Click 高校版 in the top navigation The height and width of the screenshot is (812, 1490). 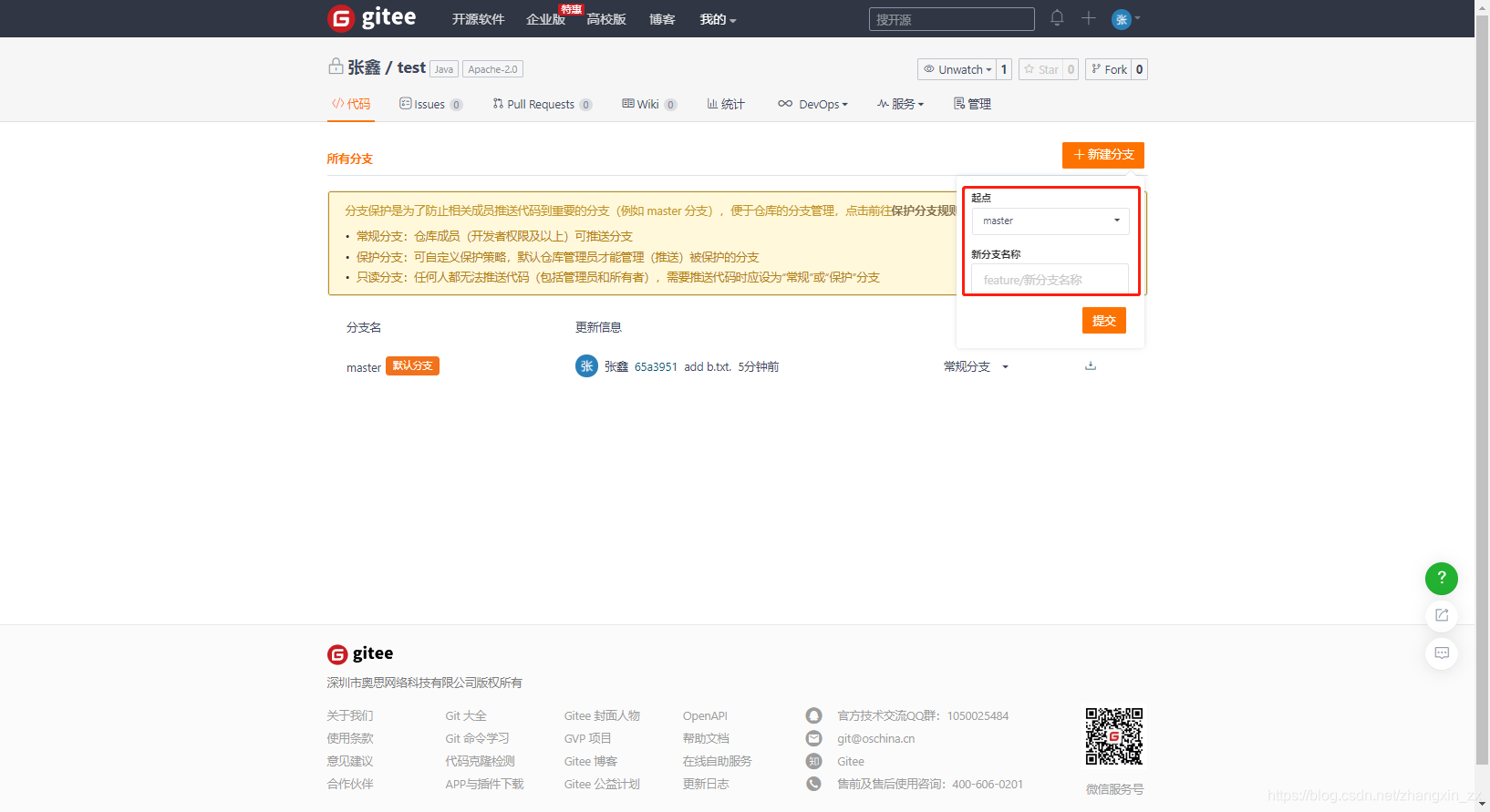click(606, 19)
